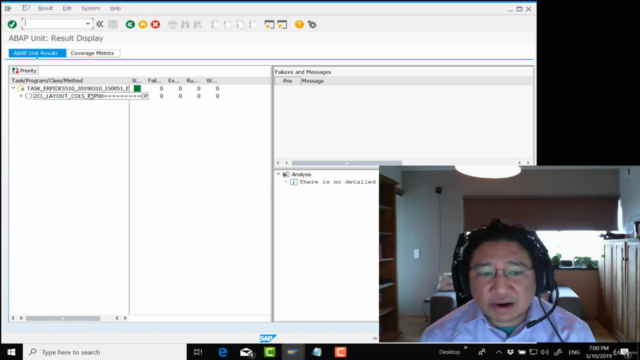
Task: Open the Help menu
Action: [x=115, y=8]
